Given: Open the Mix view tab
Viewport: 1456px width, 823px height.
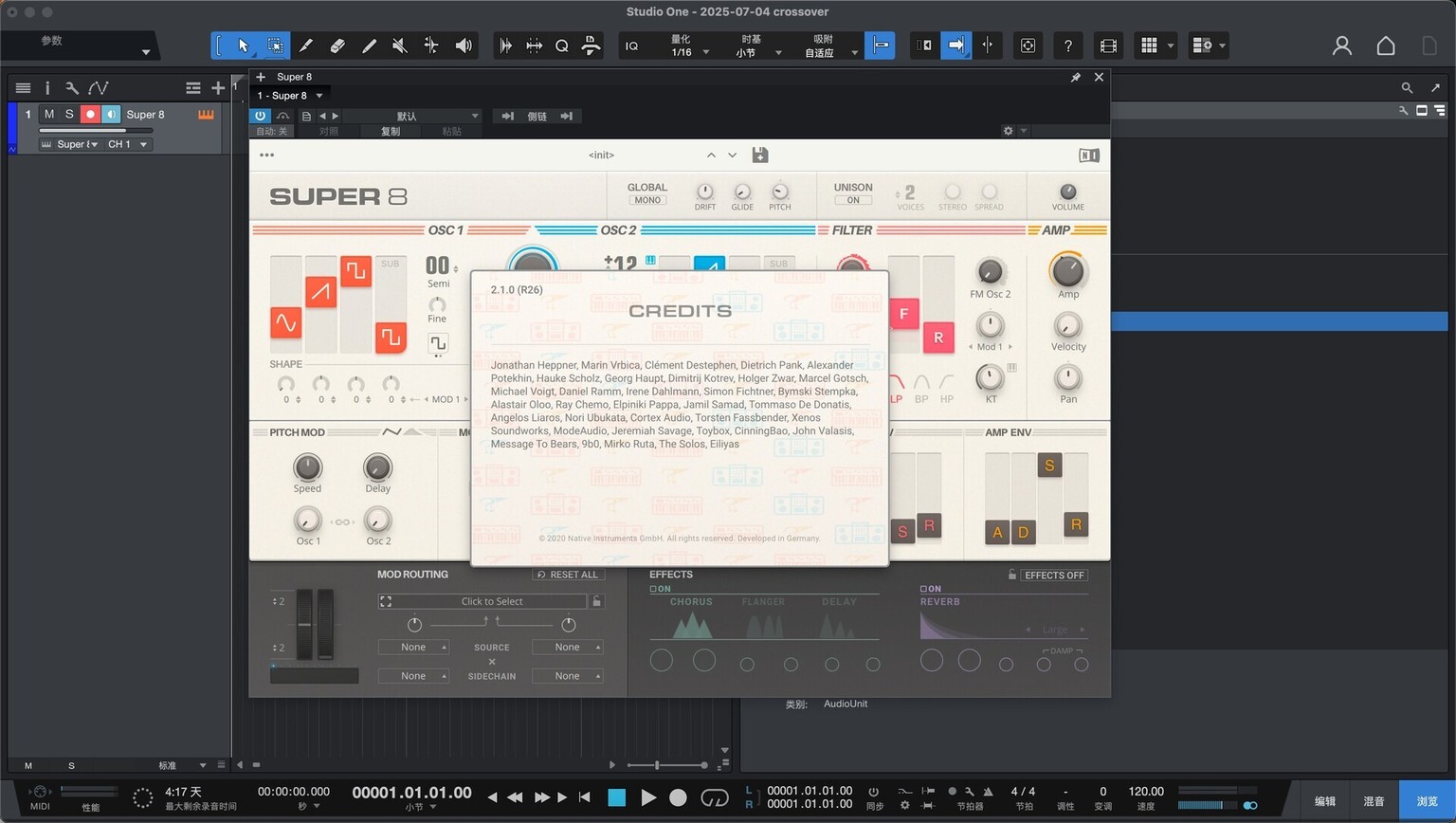Looking at the screenshot, I should [1374, 801].
